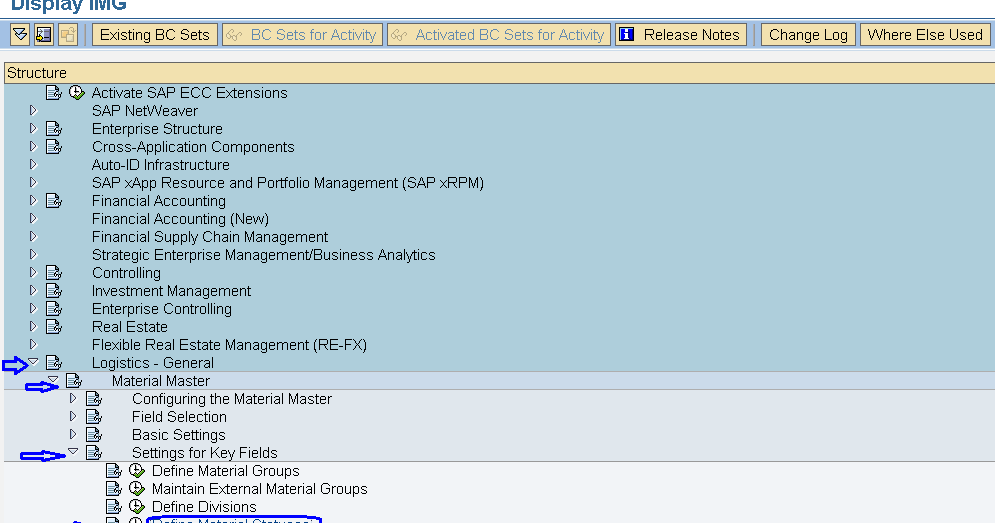
Task: Click the Where Else Used button
Action: point(925,34)
